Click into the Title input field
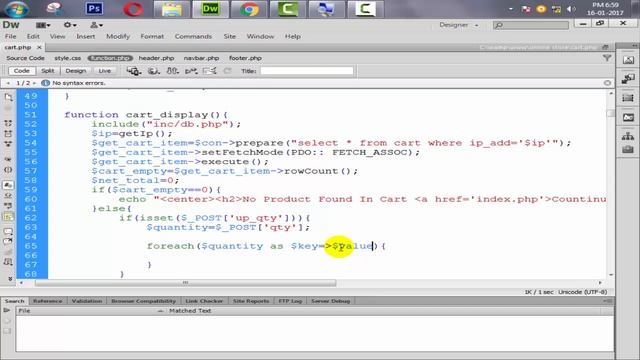This screenshot has height=360, width=640. [307, 71]
